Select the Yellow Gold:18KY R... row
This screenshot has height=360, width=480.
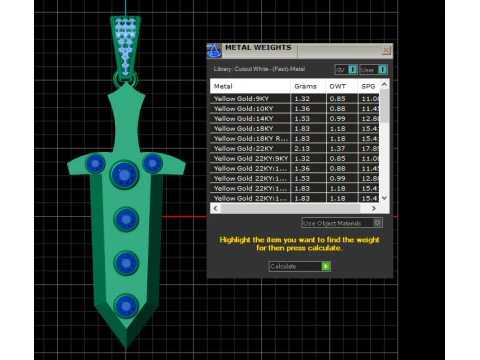295,138
